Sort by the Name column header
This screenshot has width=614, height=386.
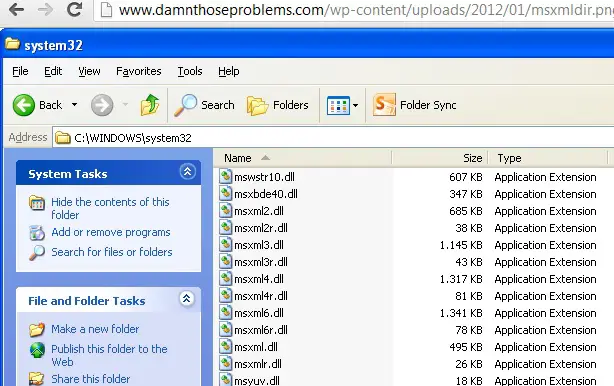(x=302, y=158)
